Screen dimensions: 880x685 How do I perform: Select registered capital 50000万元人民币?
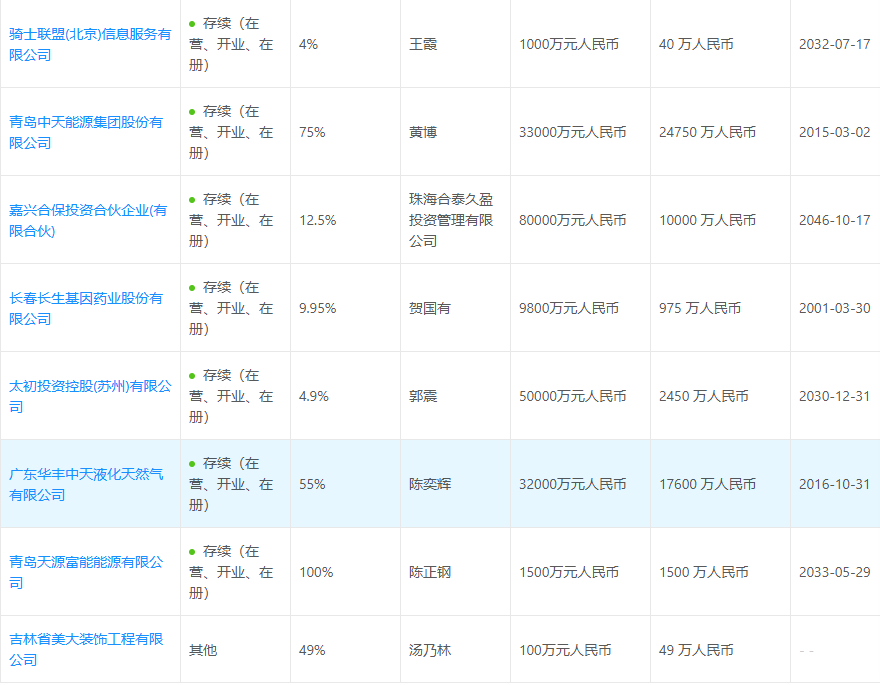(x=572, y=397)
